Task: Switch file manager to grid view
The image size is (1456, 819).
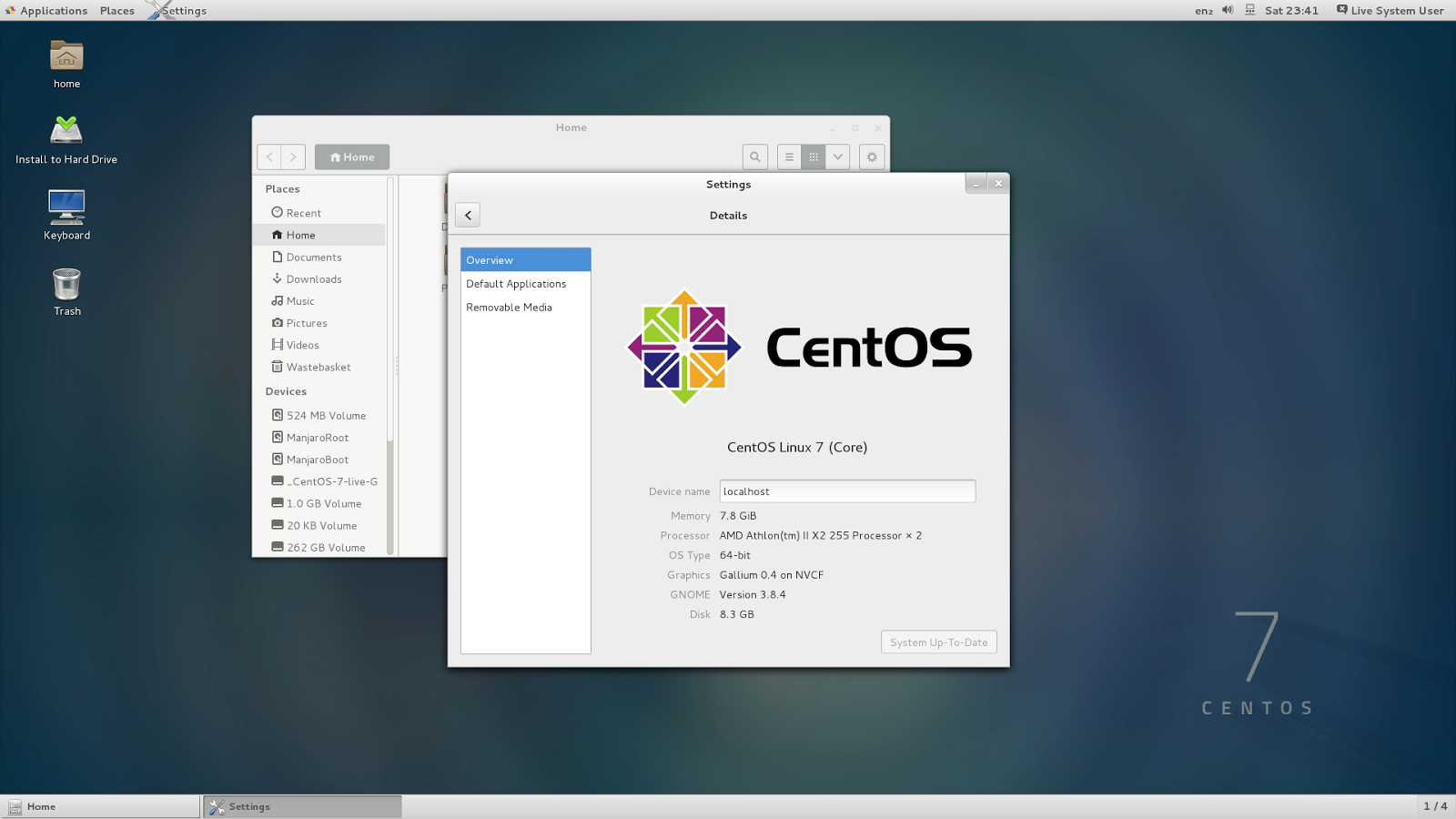Action: point(814,157)
